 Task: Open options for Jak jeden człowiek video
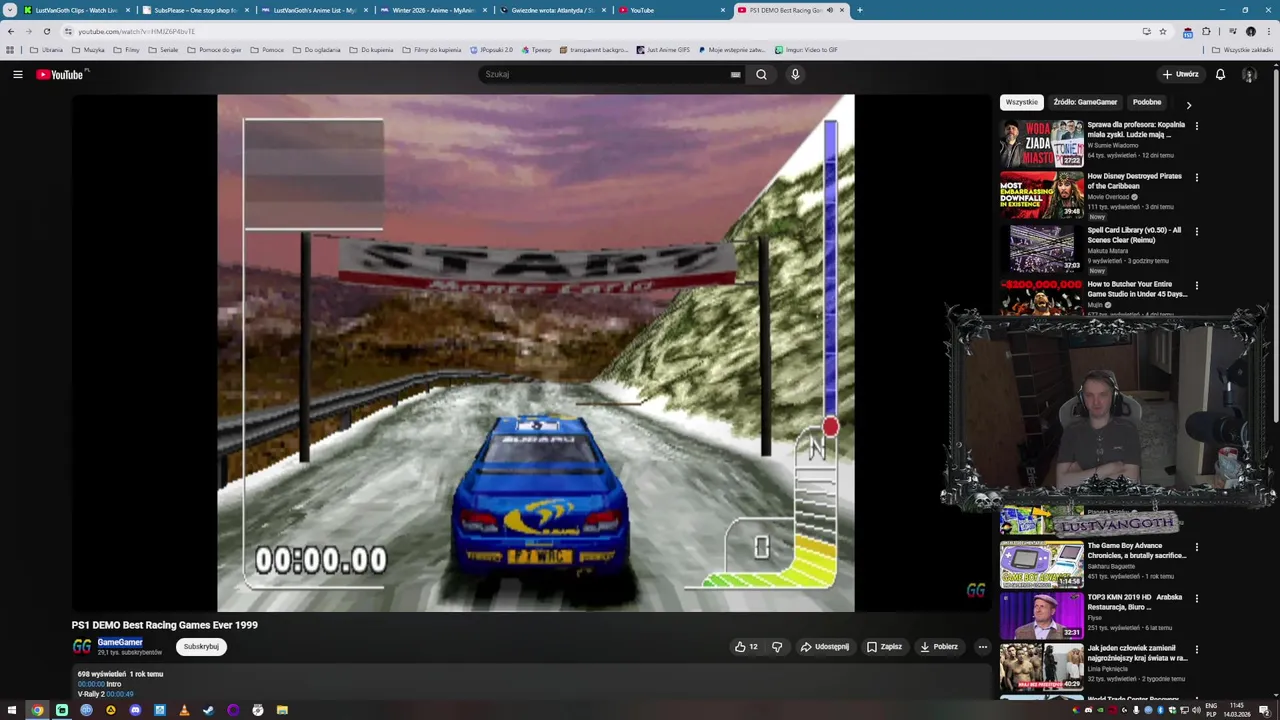1196,649
